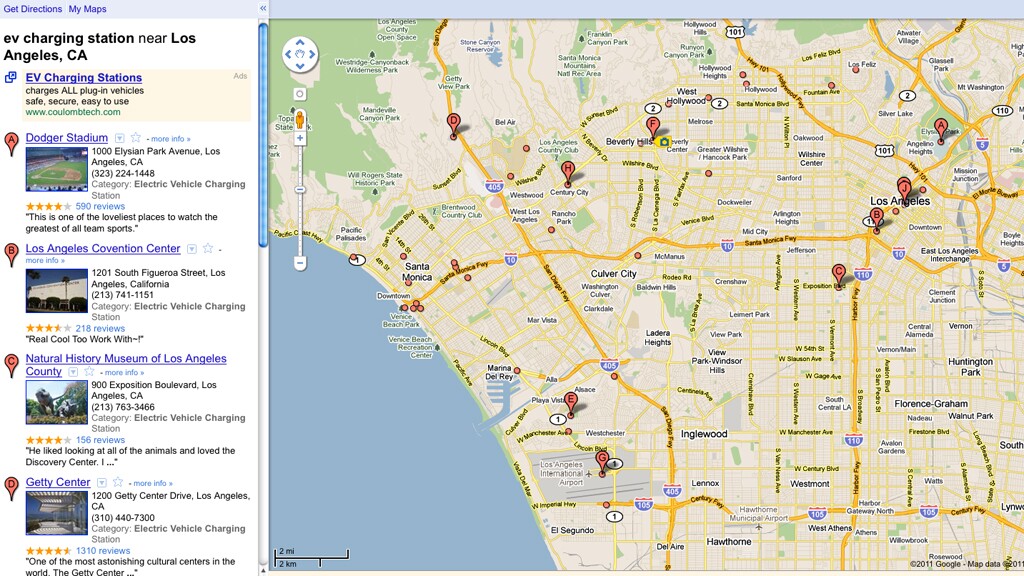Open the My Maps tab
The height and width of the screenshot is (576, 1024).
[88, 8]
